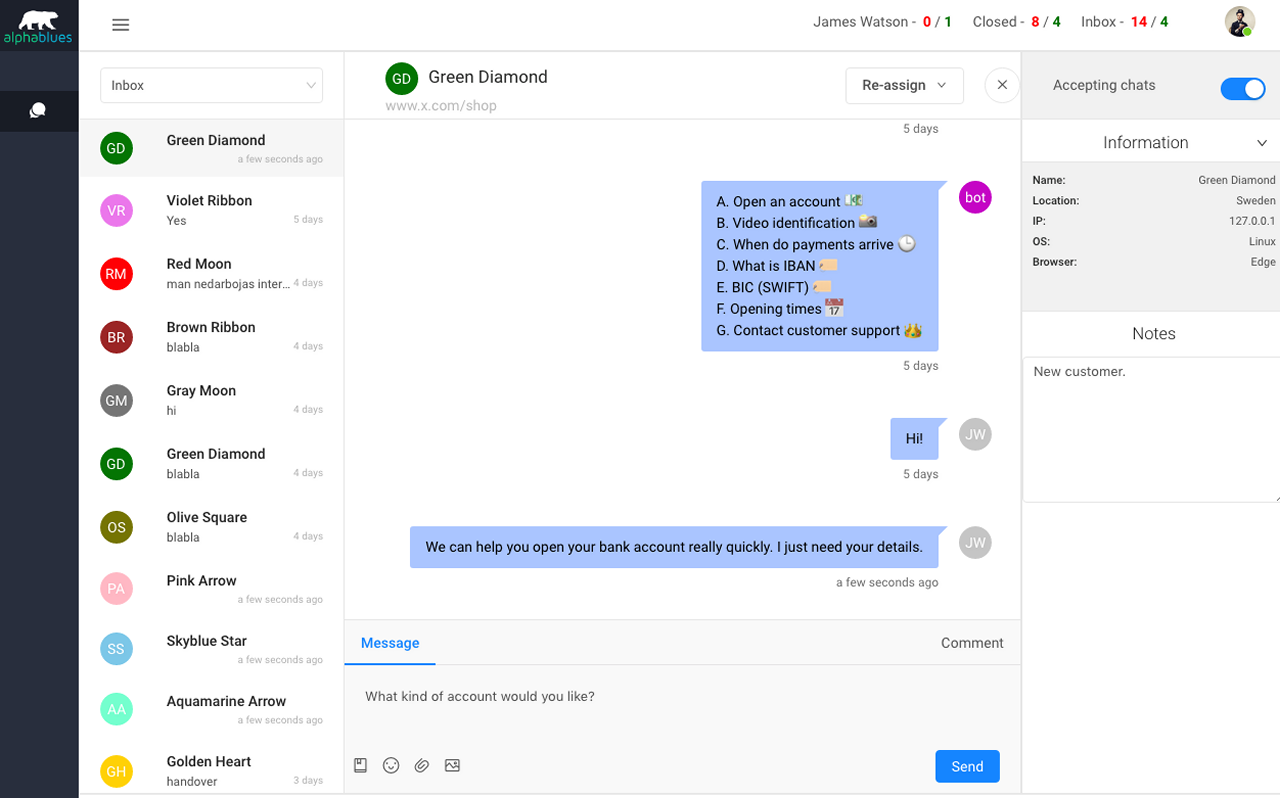Toggle off Accepting chats

1242,89
